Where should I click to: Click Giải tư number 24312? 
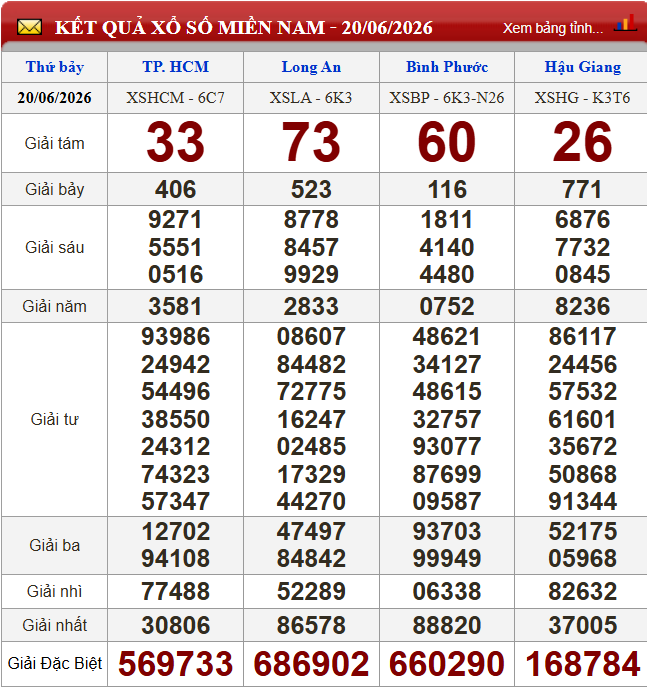176,446
